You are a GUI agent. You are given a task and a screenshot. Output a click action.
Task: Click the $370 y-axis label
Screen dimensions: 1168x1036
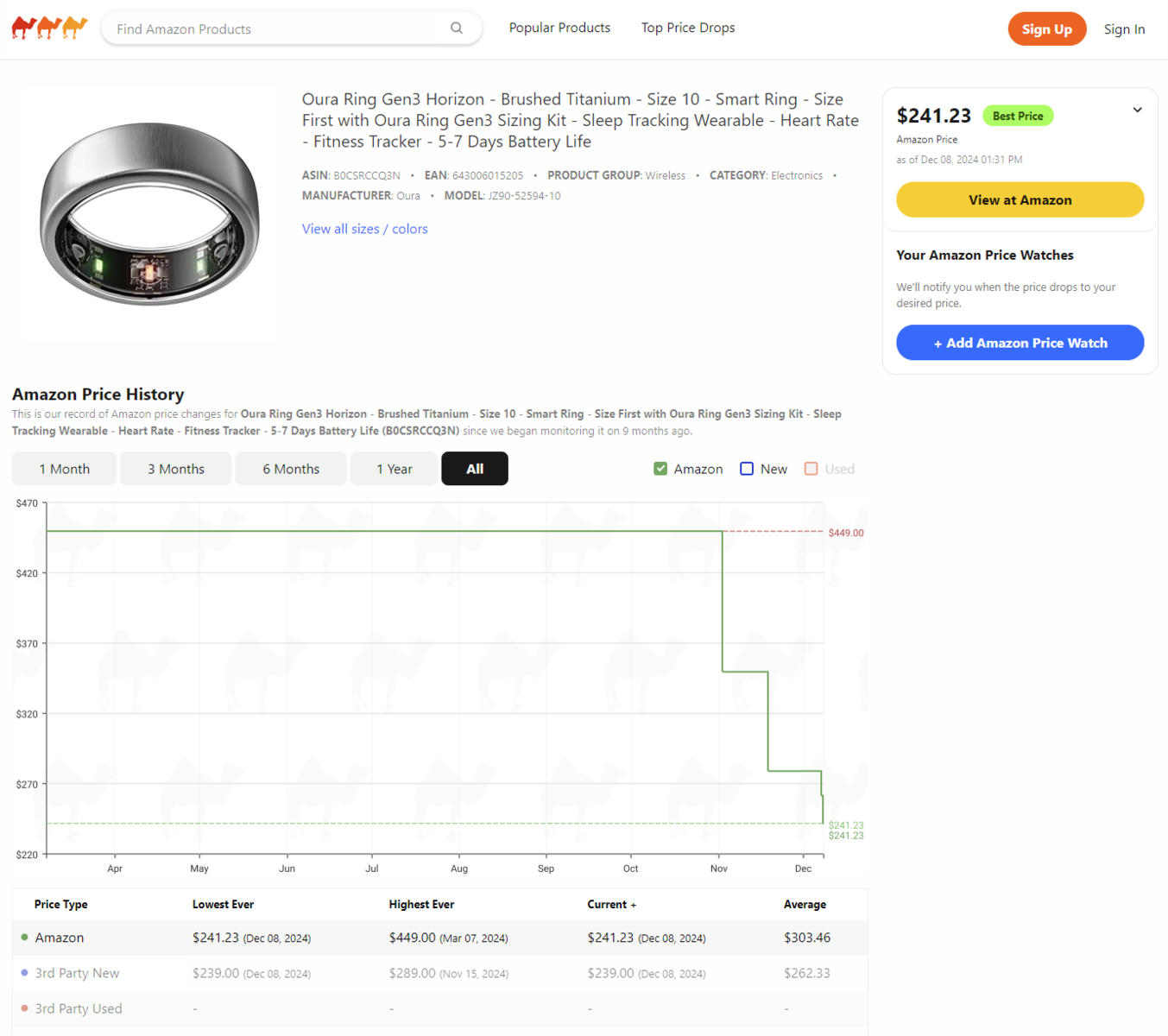coord(27,644)
